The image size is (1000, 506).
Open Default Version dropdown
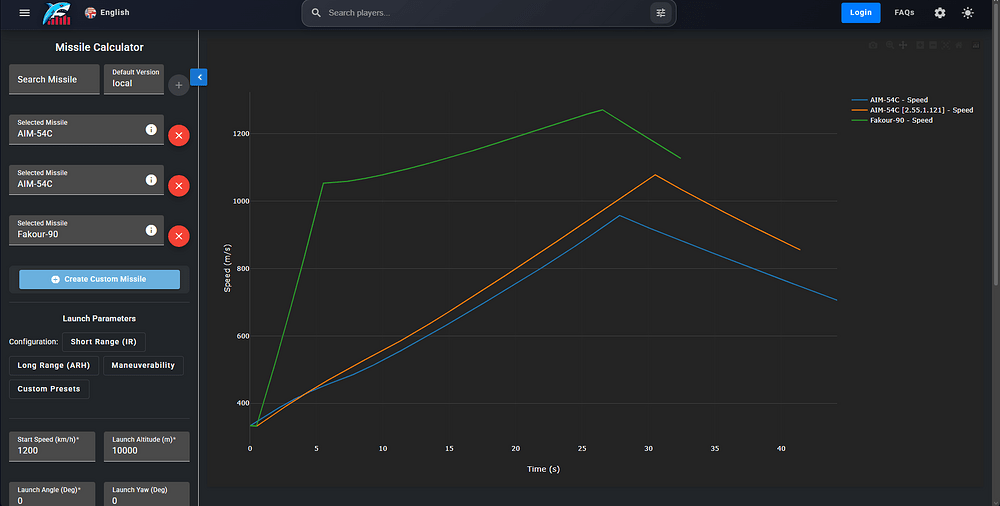tap(134, 79)
